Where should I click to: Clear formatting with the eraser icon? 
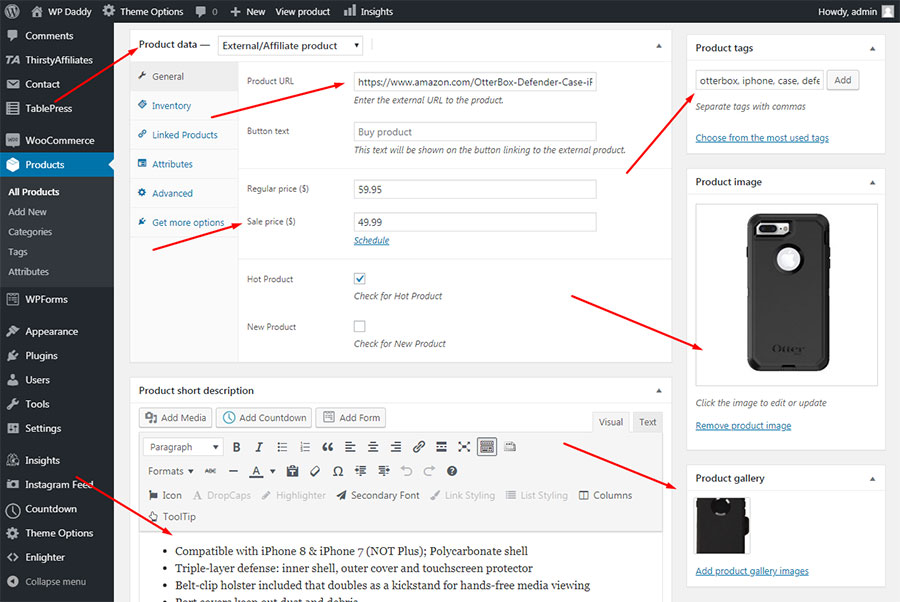[x=315, y=471]
